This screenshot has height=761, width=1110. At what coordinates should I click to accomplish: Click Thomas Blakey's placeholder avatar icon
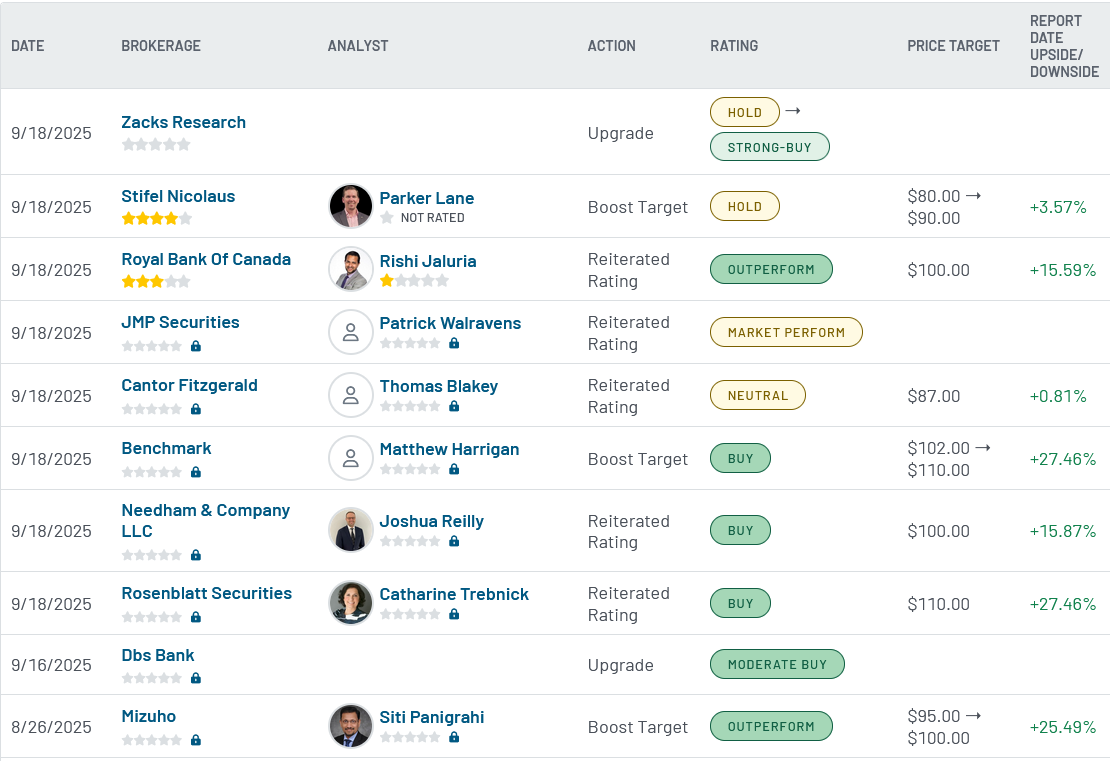pyautogui.click(x=350, y=395)
